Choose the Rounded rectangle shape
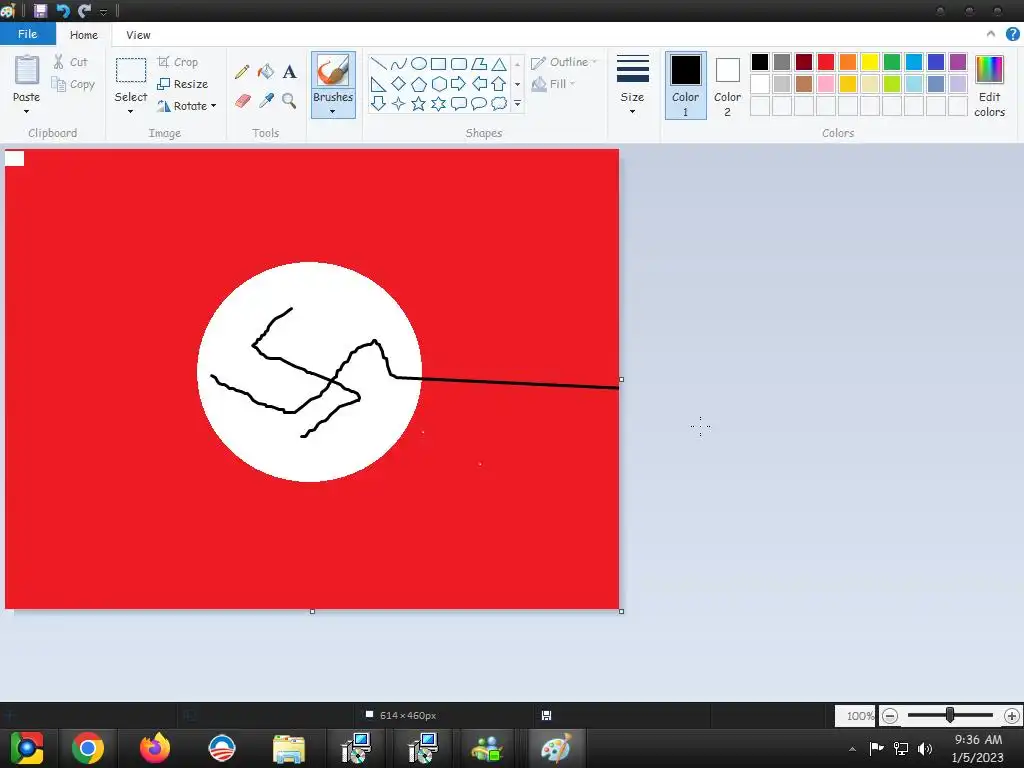 (459, 64)
